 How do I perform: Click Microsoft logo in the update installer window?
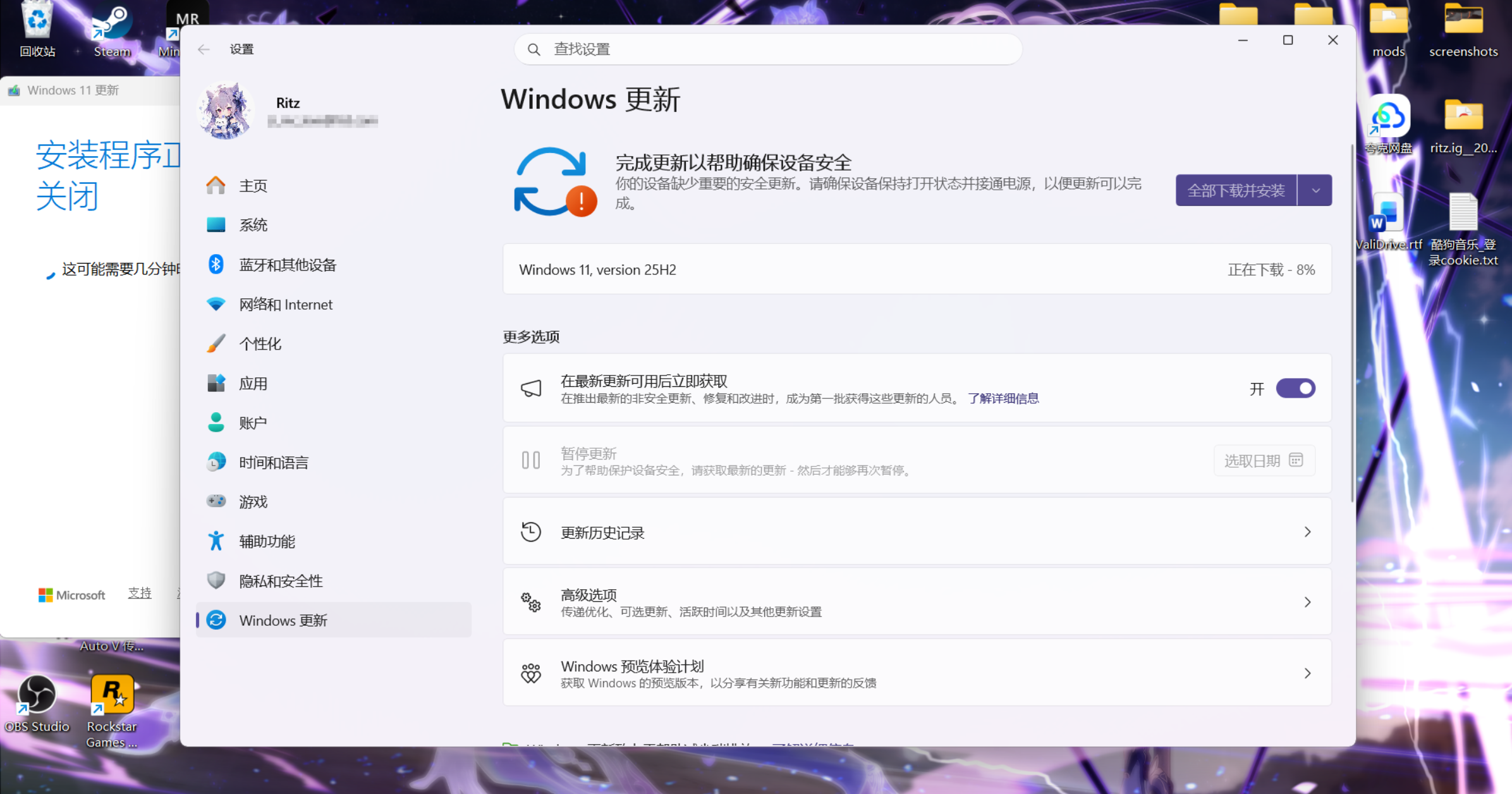coord(71,595)
